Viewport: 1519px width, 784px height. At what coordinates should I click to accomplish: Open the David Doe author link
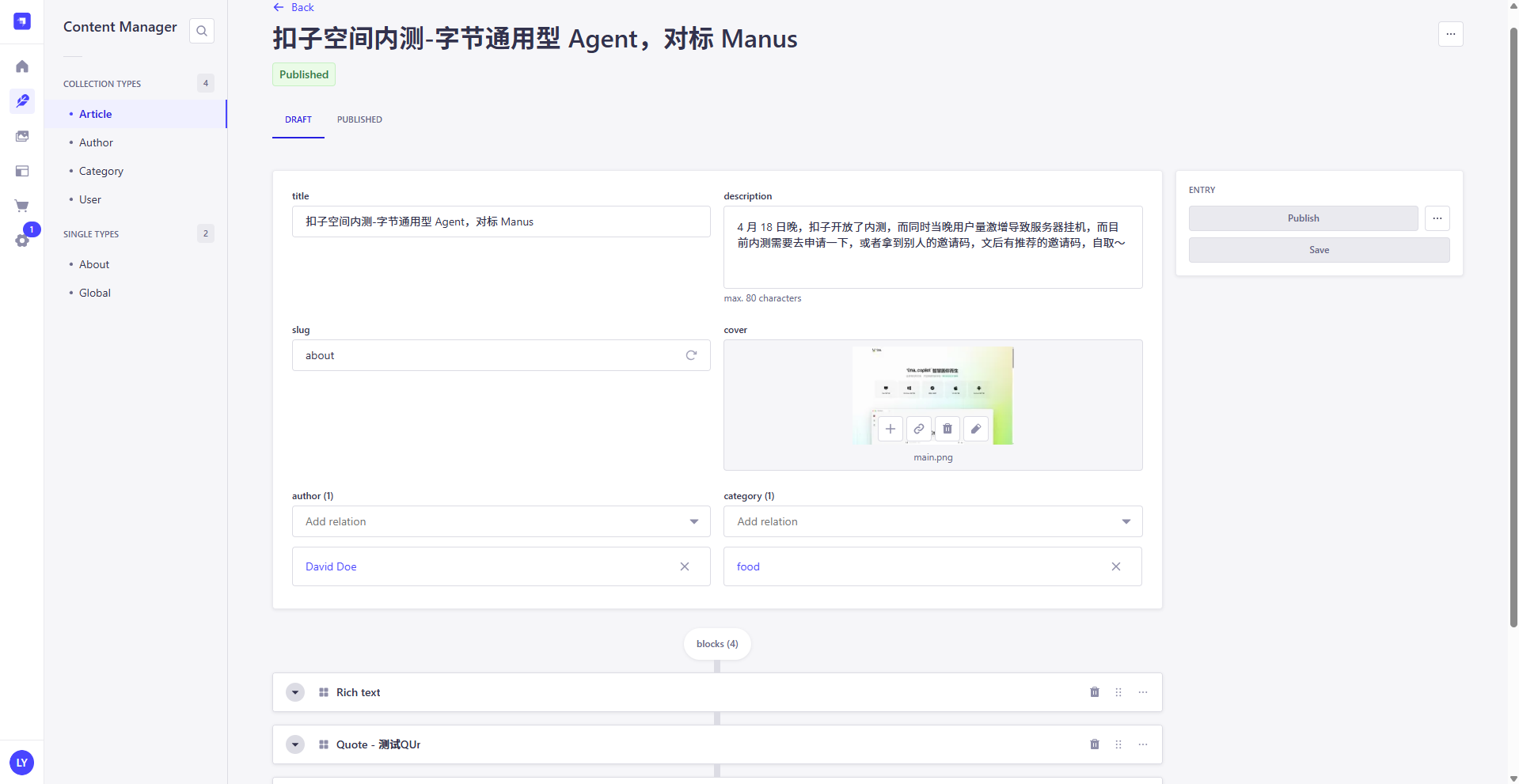[x=331, y=566]
